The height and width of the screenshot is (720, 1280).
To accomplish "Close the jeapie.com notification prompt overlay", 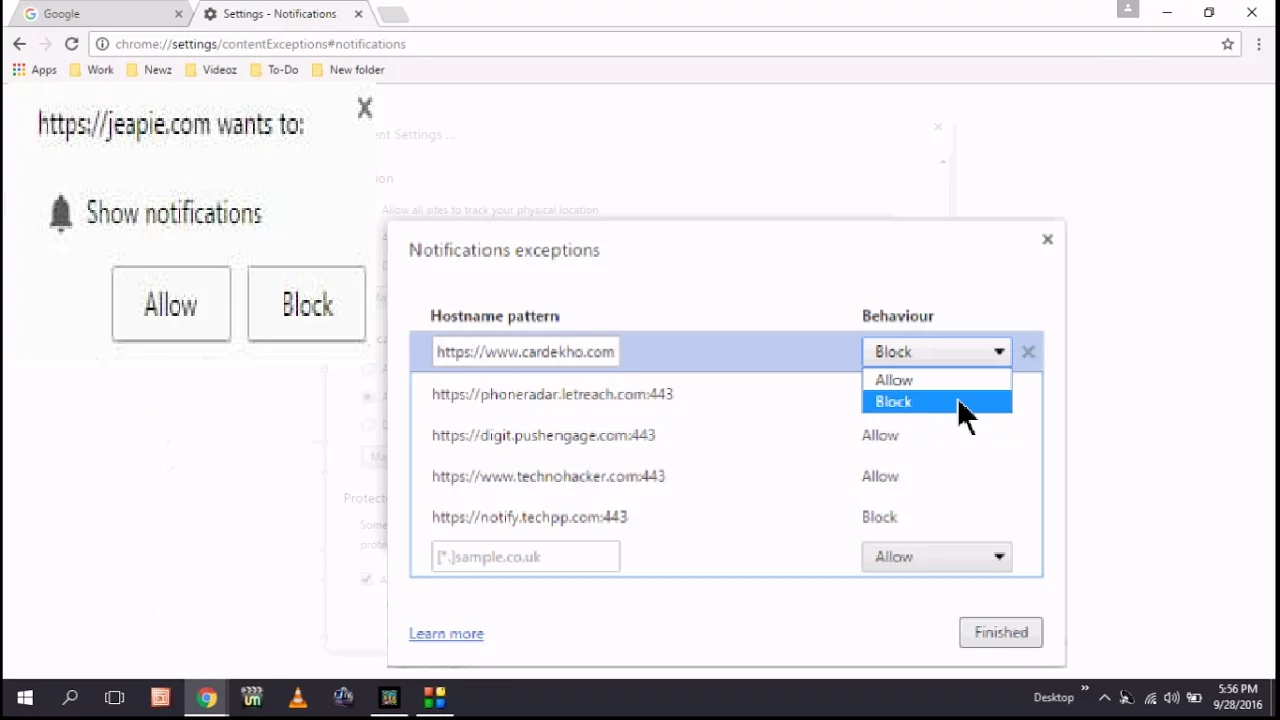I will 365,108.
